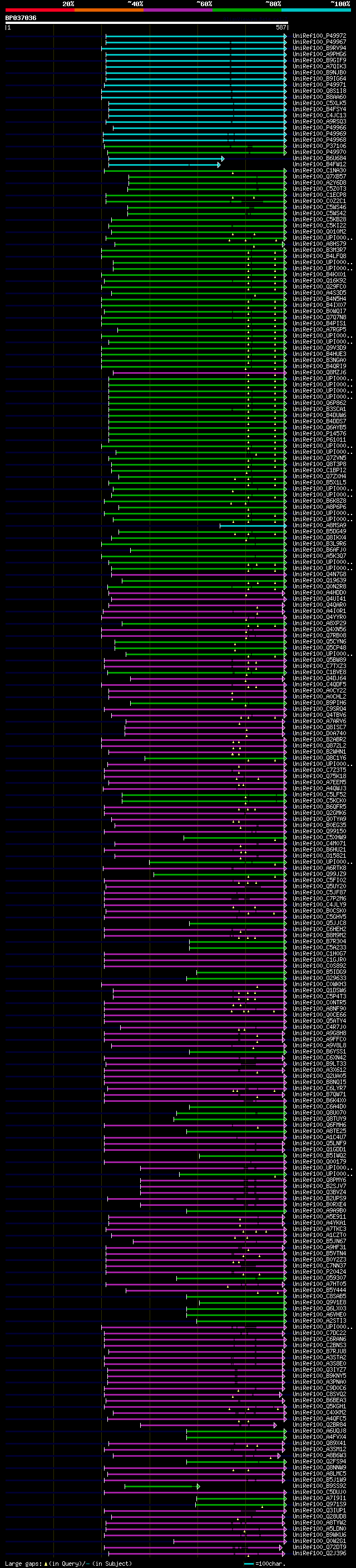The image size is (356, 1568).
Task: Click the red 20% identity legend segment
Action: coord(39,10)
